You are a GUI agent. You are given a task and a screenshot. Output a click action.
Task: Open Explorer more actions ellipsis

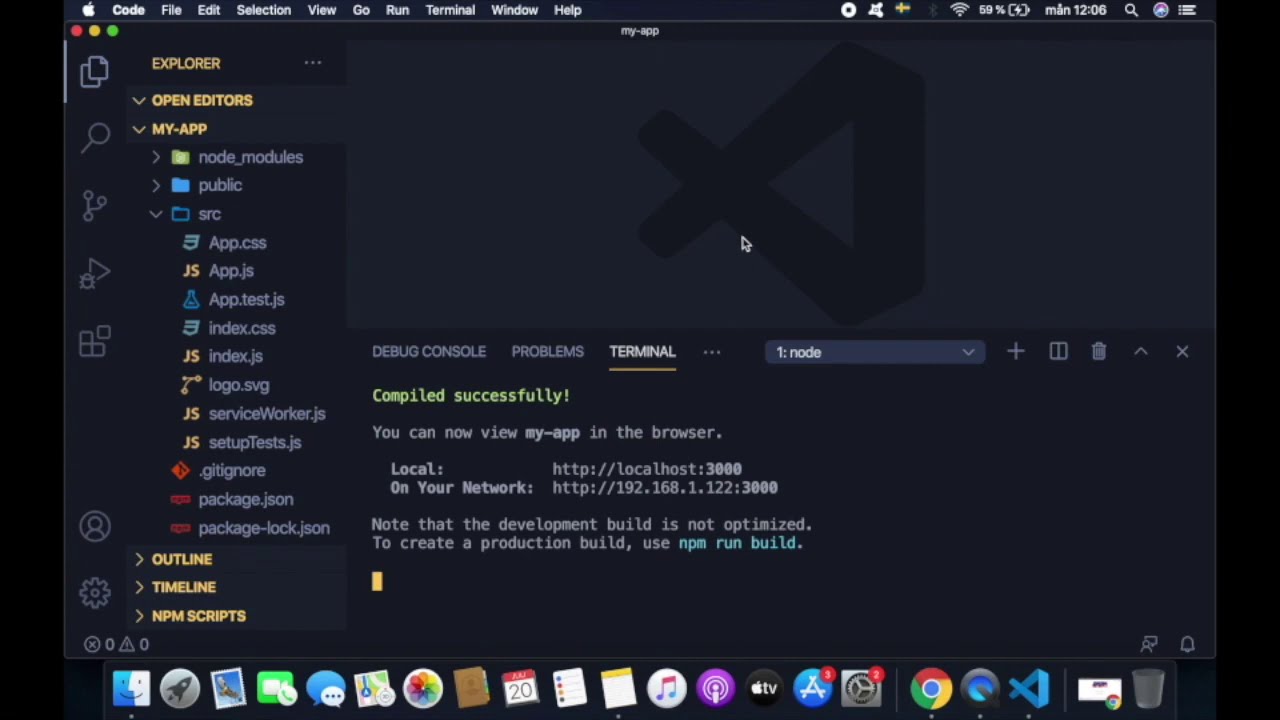[x=313, y=63]
